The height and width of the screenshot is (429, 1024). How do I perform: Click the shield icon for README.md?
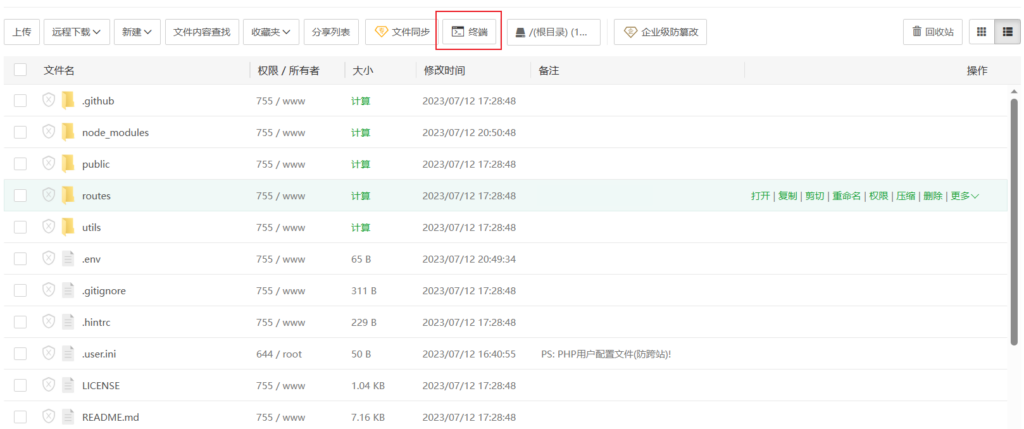(x=48, y=416)
